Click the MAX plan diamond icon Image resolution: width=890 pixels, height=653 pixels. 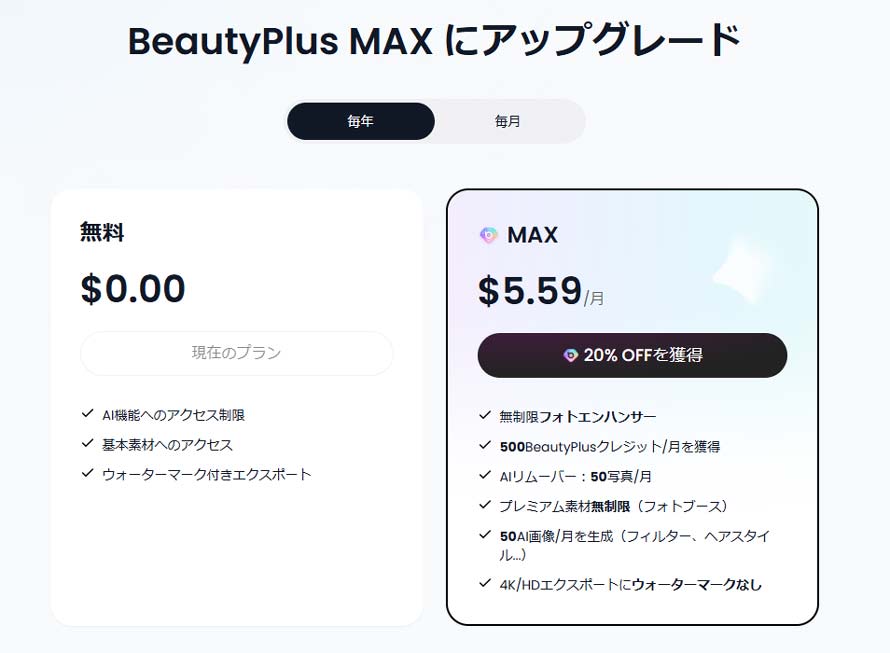click(488, 236)
